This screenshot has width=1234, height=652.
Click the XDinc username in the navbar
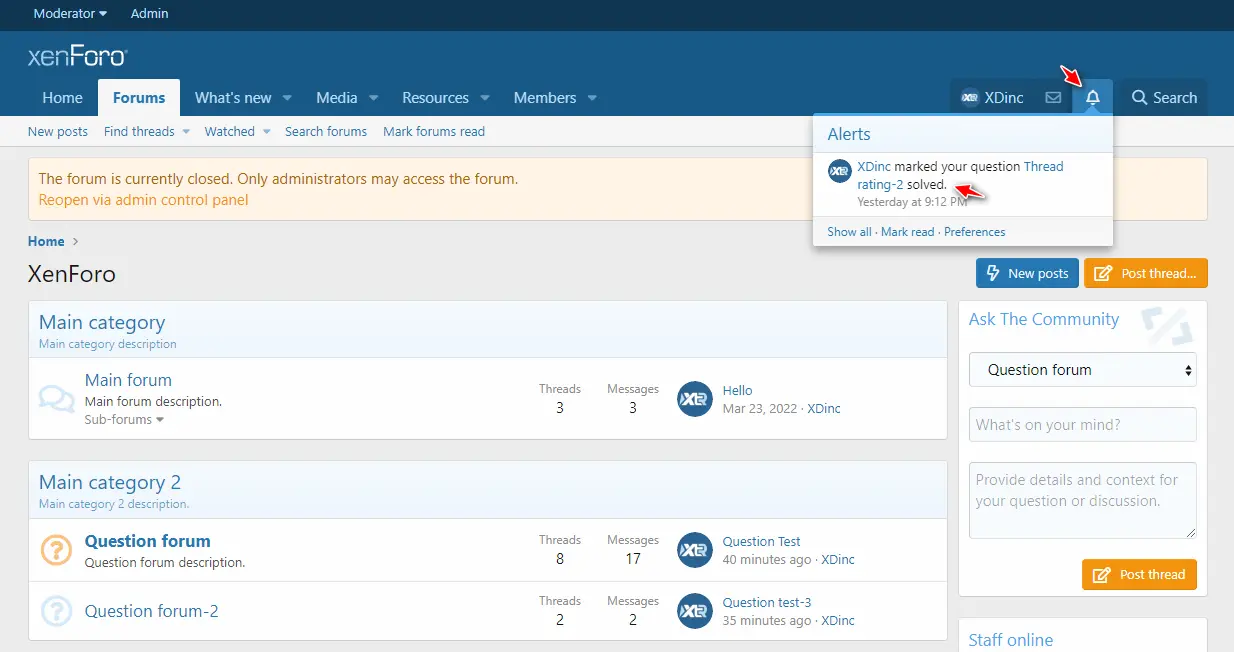pyautogui.click(x=1004, y=98)
